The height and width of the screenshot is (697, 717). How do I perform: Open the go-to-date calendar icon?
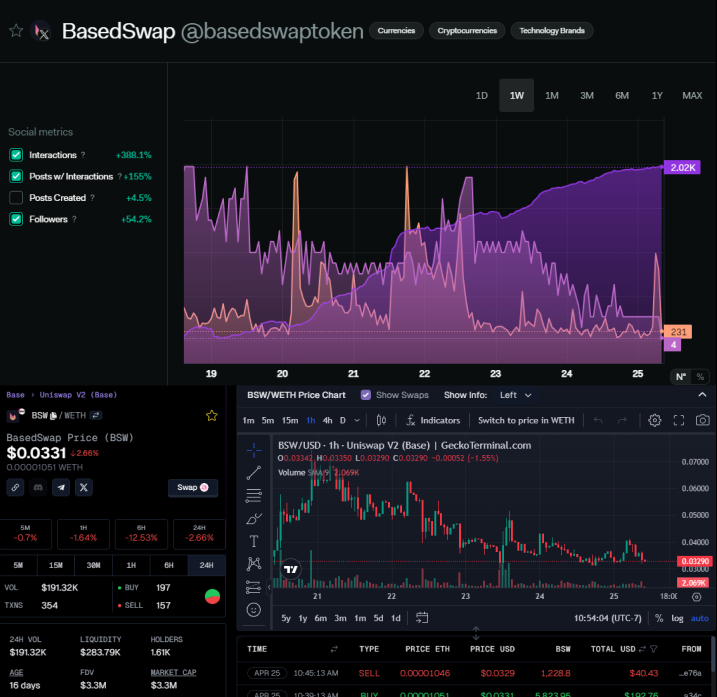click(x=422, y=618)
